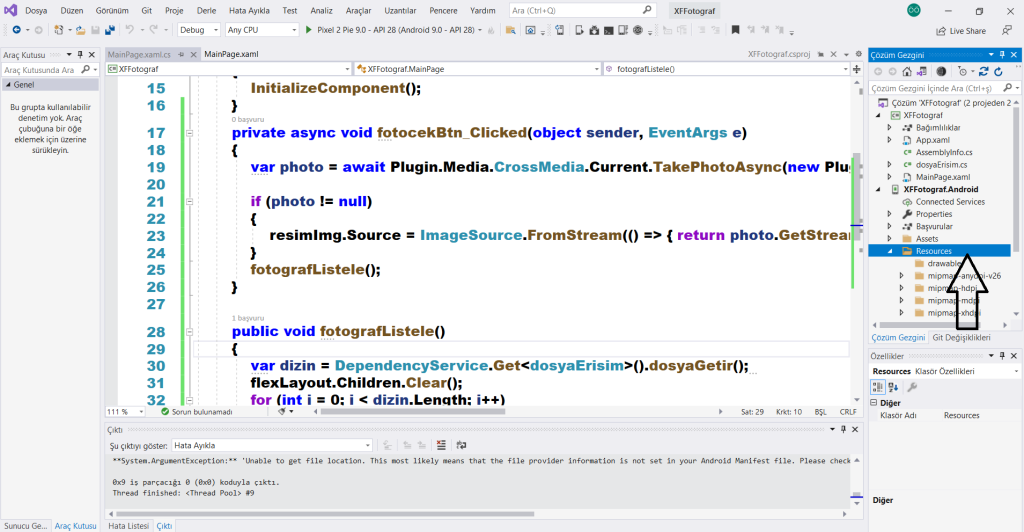Expand the Assets folder node
This screenshot has height=532, width=1024.
pyautogui.click(x=892, y=239)
